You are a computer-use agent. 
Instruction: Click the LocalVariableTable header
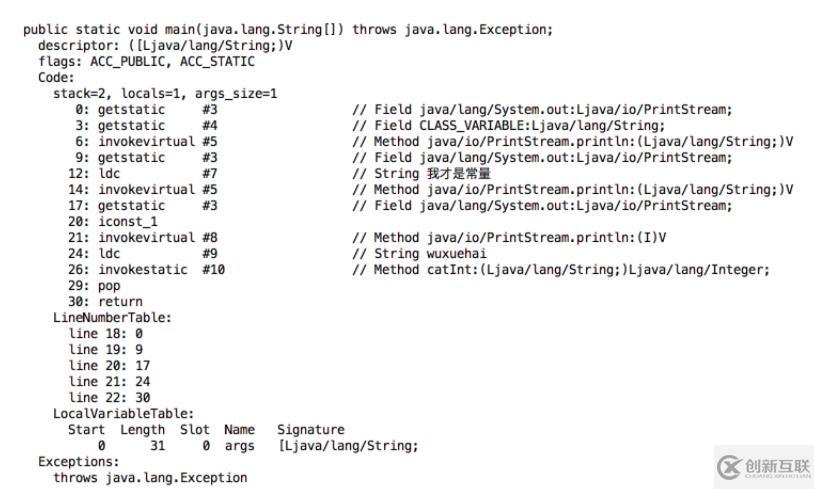pyautogui.click(x=124, y=414)
